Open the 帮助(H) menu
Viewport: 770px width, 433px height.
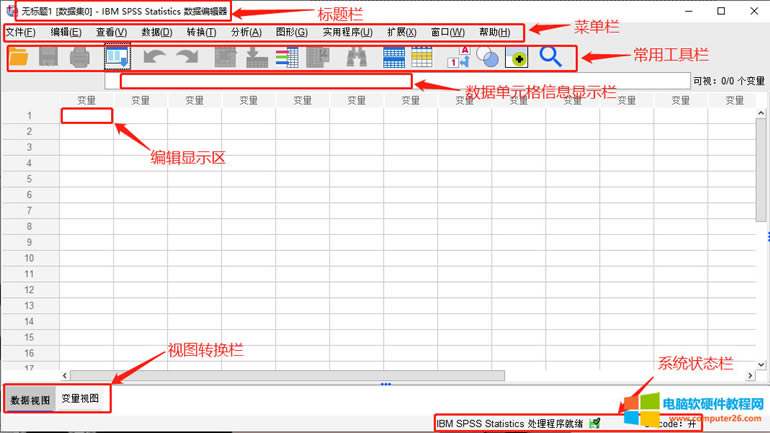[x=495, y=32]
